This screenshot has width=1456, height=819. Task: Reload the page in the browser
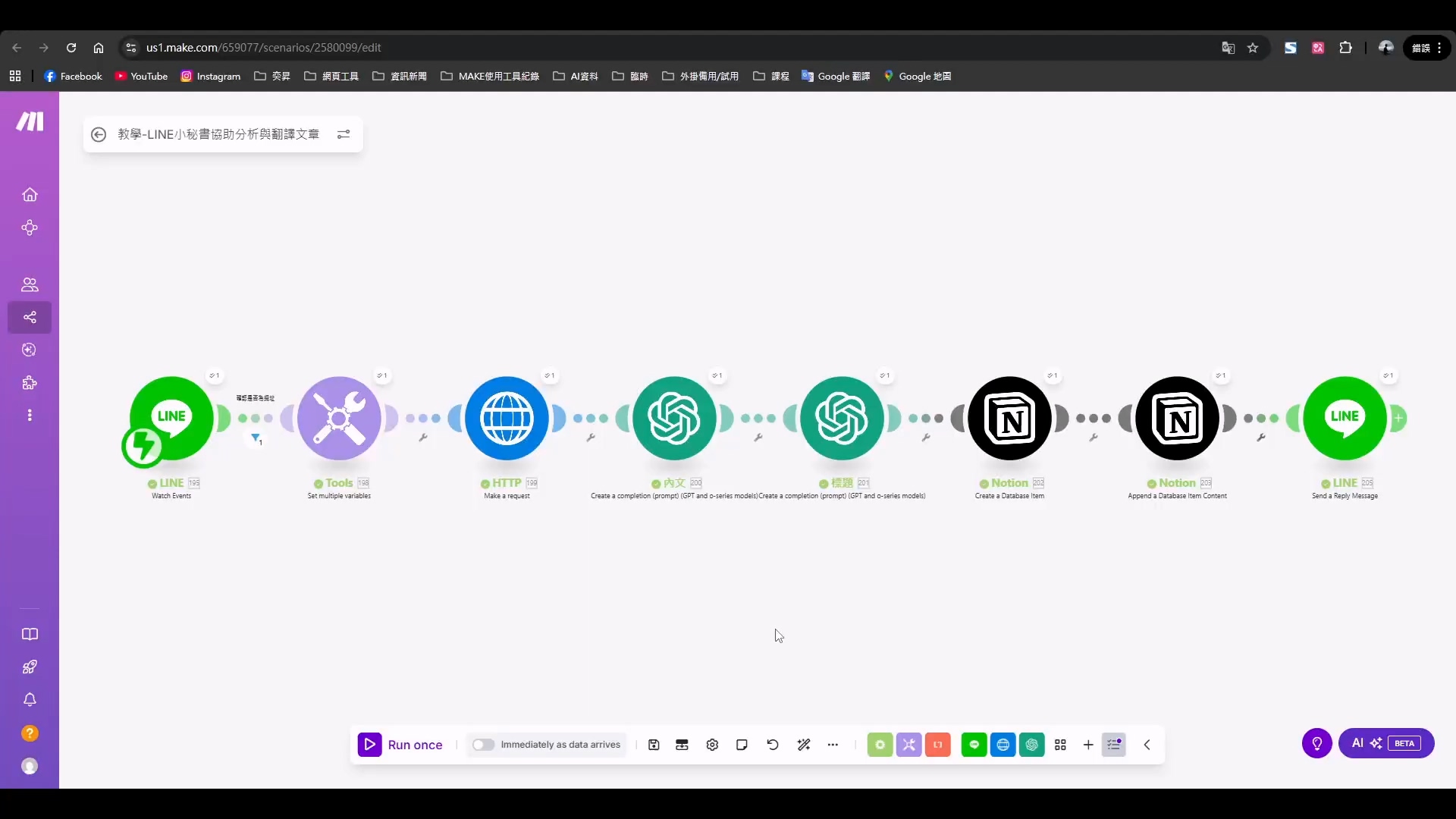click(71, 48)
